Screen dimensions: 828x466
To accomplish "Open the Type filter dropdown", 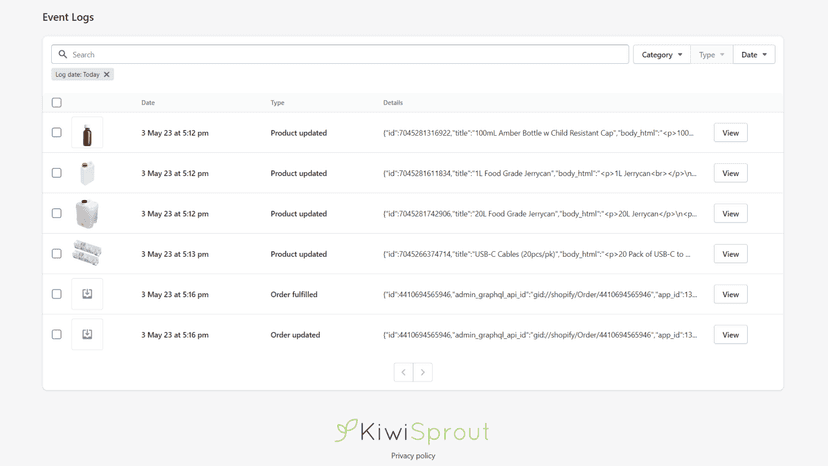I will click(711, 54).
